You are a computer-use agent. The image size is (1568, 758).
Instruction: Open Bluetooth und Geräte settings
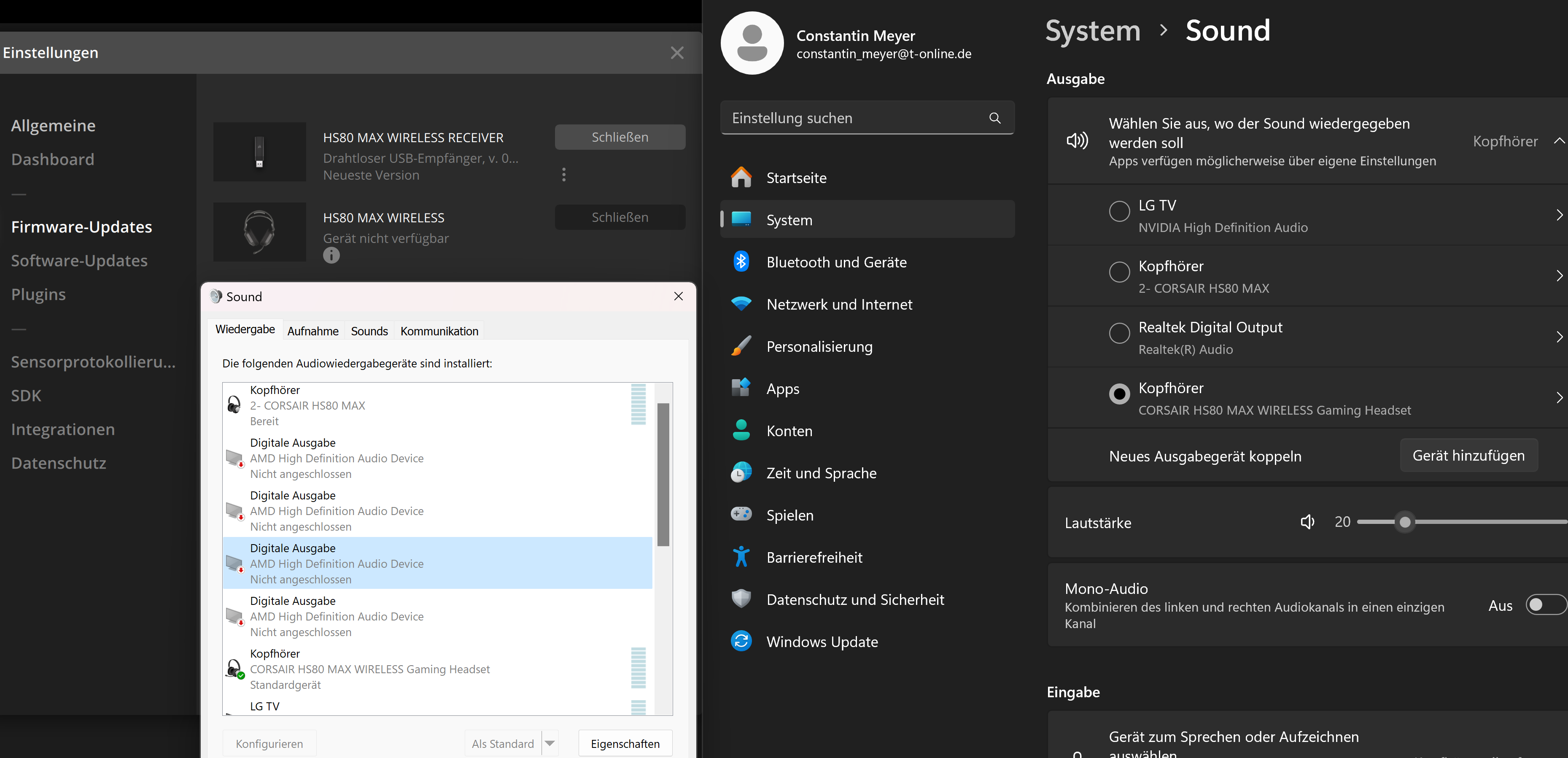tap(836, 262)
